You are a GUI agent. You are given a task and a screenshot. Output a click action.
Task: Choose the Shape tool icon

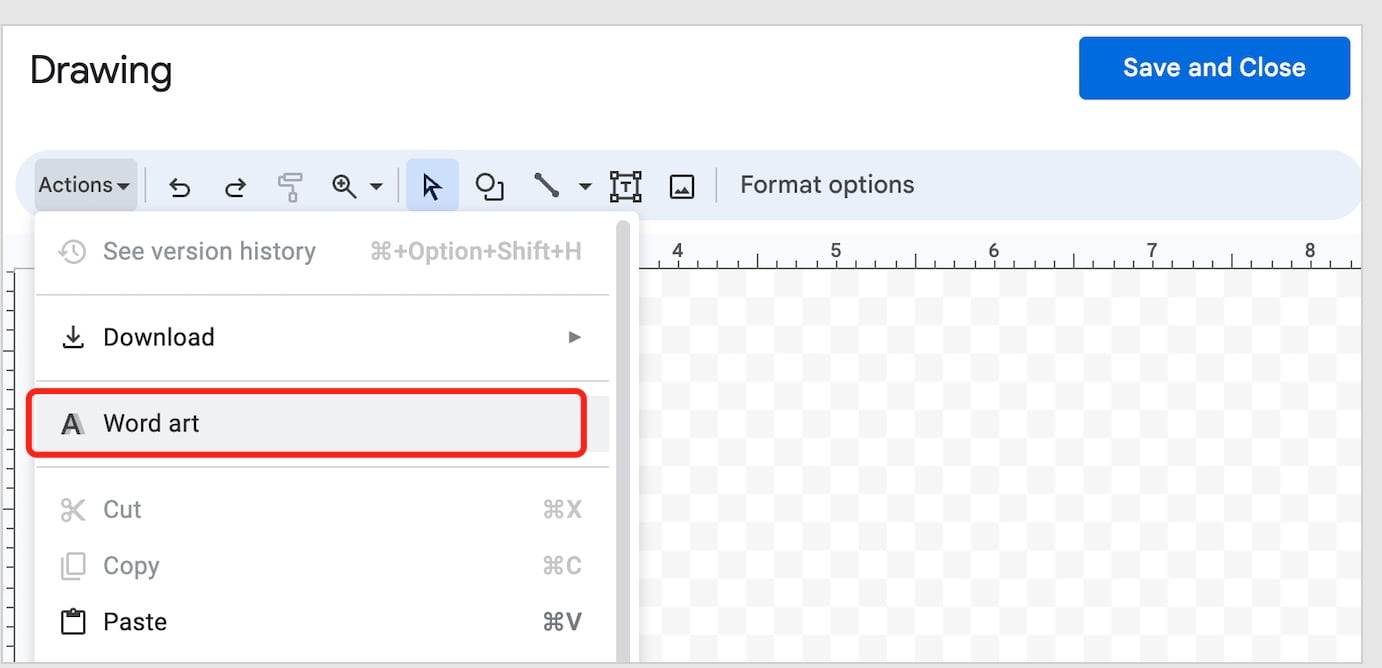tap(489, 186)
